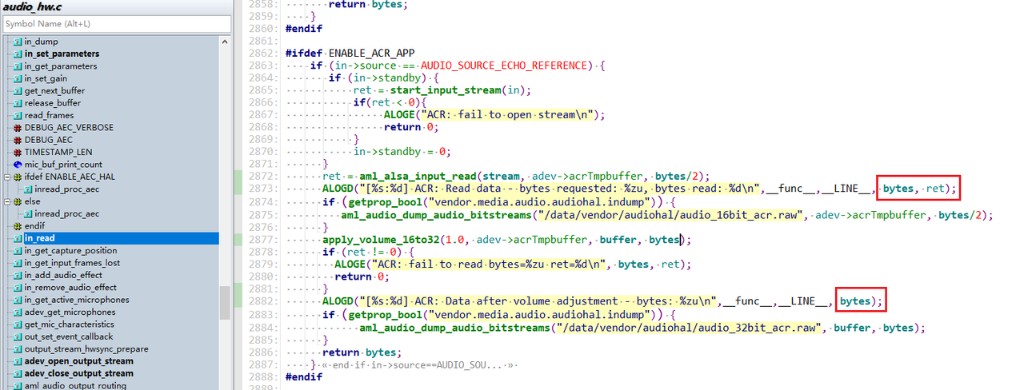
Task: Click the #endif on line 2888
Action: (304, 377)
